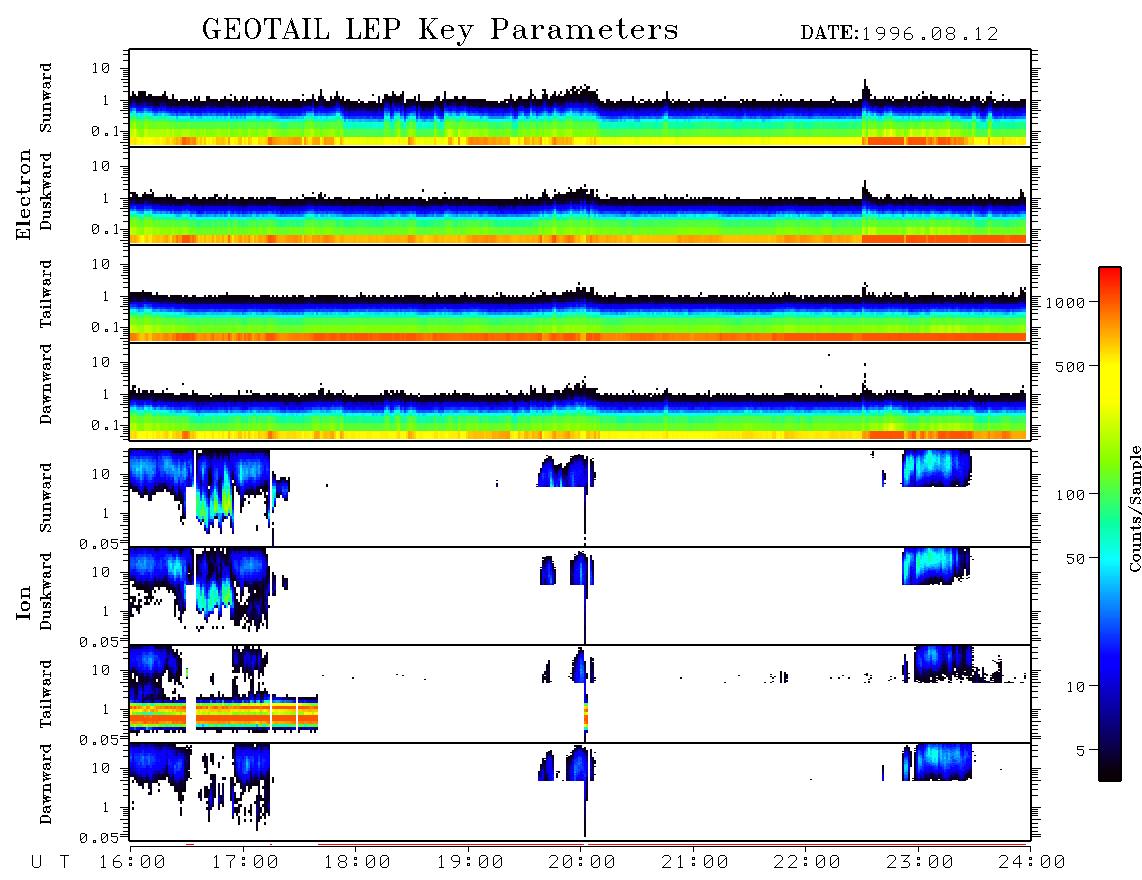Click the Electron Sunward spectrogram panel
Viewport: 1142px width, 880px height.
[580, 98]
